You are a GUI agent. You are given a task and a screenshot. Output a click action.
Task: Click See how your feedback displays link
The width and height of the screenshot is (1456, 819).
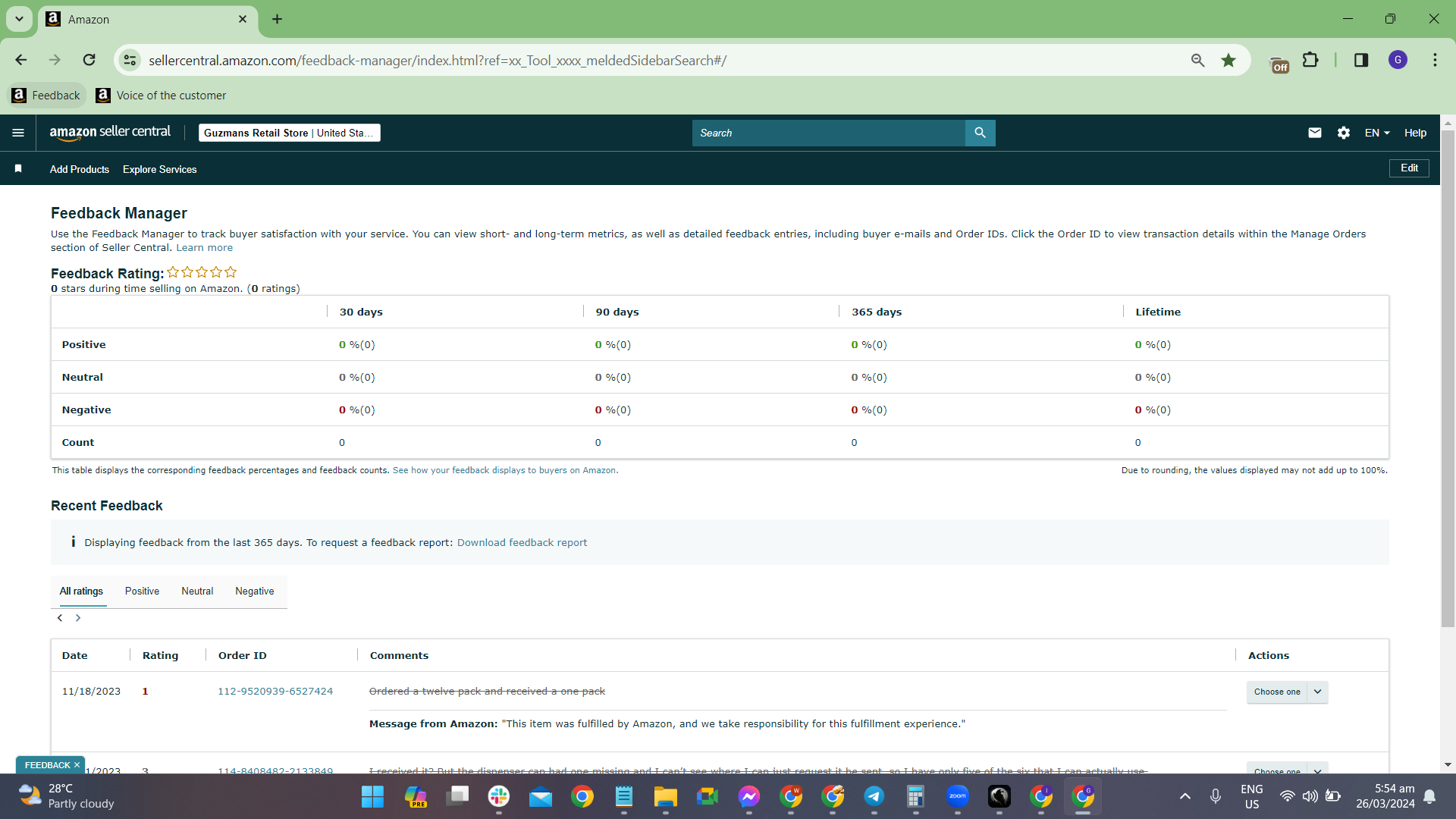click(x=505, y=470)
